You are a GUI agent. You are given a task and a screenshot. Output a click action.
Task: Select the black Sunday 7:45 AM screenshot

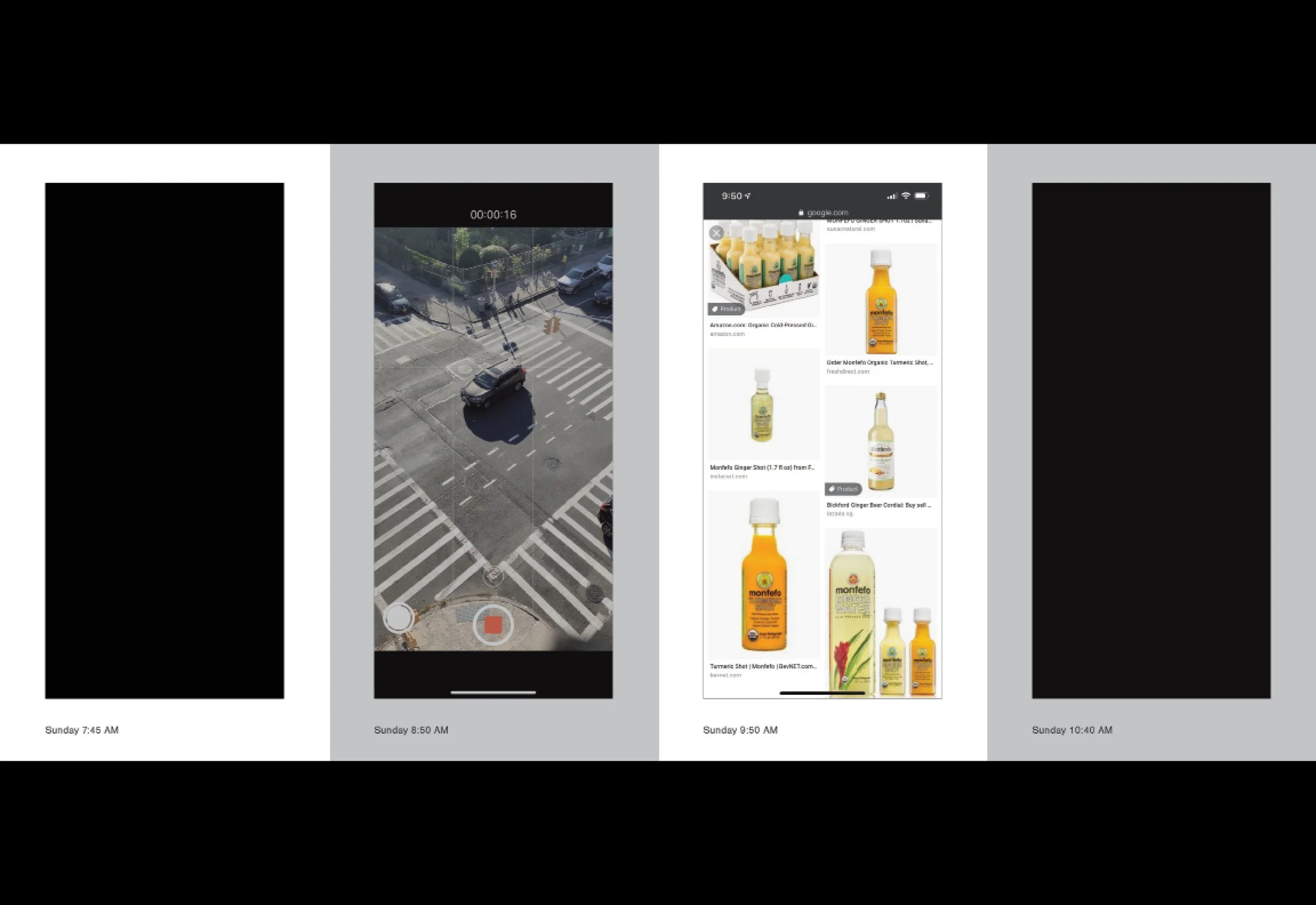[164, 440]
